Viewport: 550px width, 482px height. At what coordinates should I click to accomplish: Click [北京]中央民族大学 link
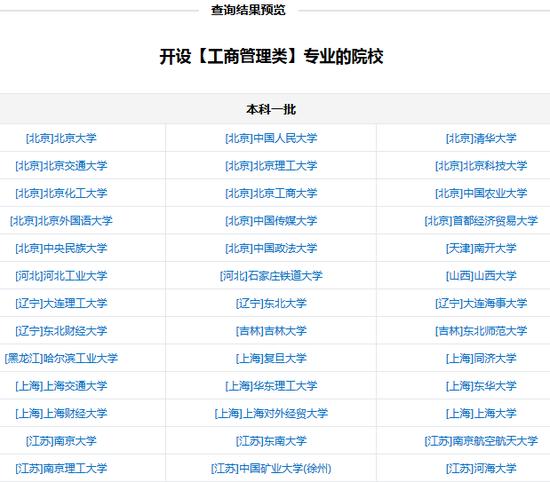pyautogui.click(x=61, y=248)
